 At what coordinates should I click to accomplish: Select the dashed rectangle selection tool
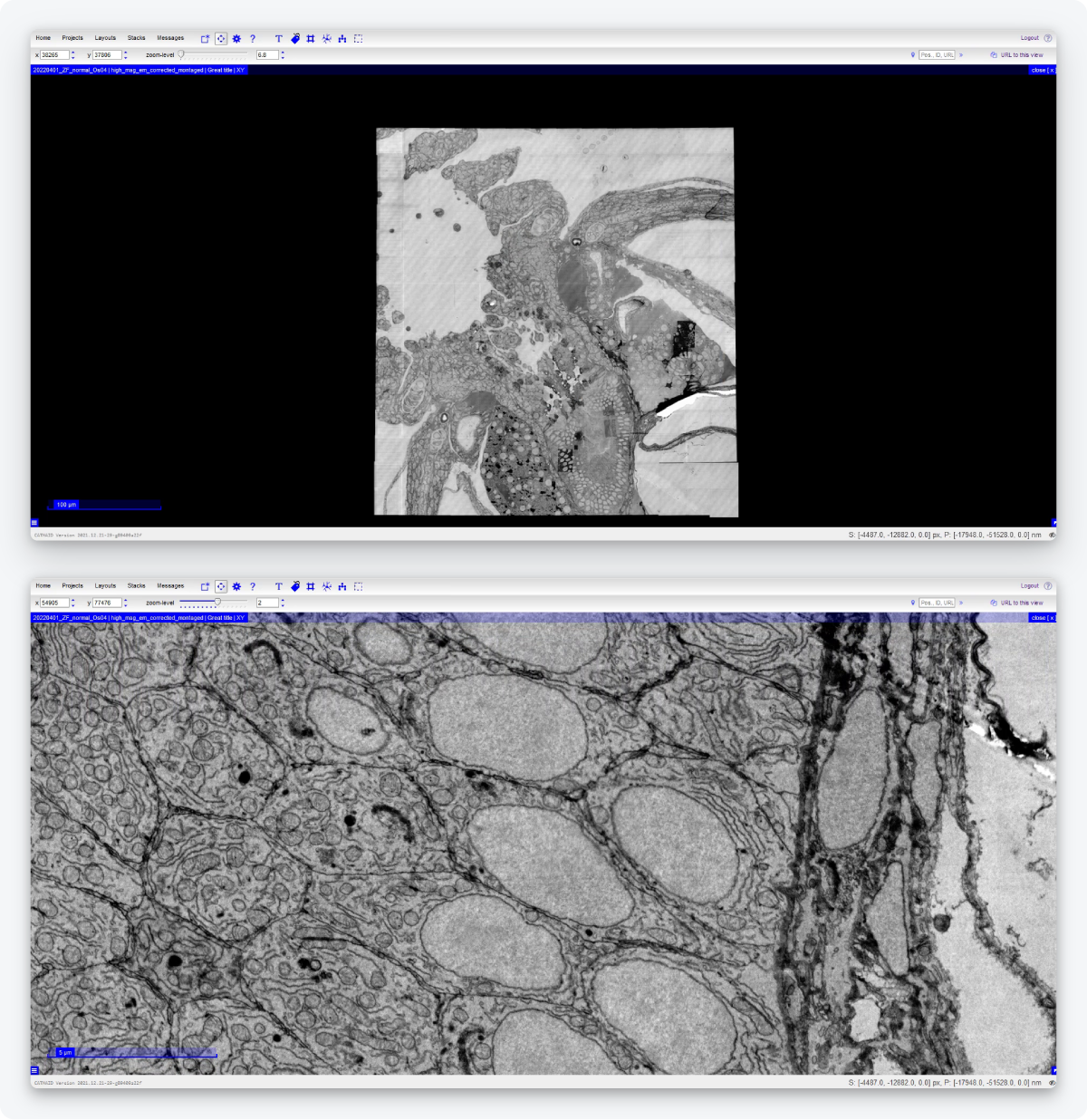tap(357, 38)
